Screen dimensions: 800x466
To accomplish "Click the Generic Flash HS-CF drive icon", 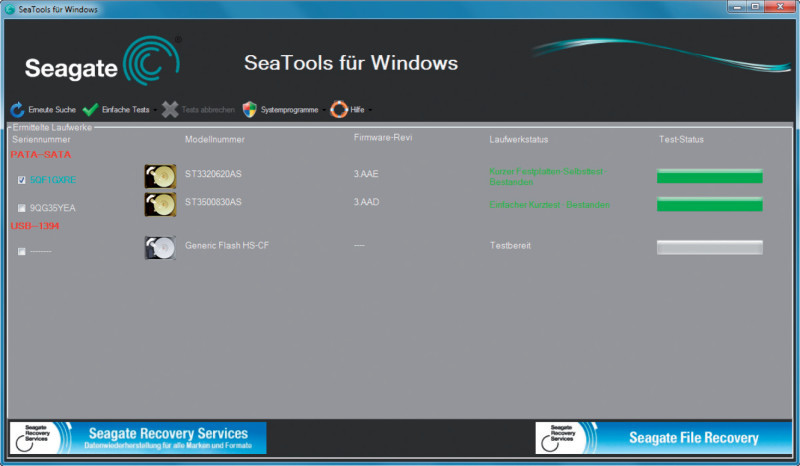I will (x=160, y=248).
